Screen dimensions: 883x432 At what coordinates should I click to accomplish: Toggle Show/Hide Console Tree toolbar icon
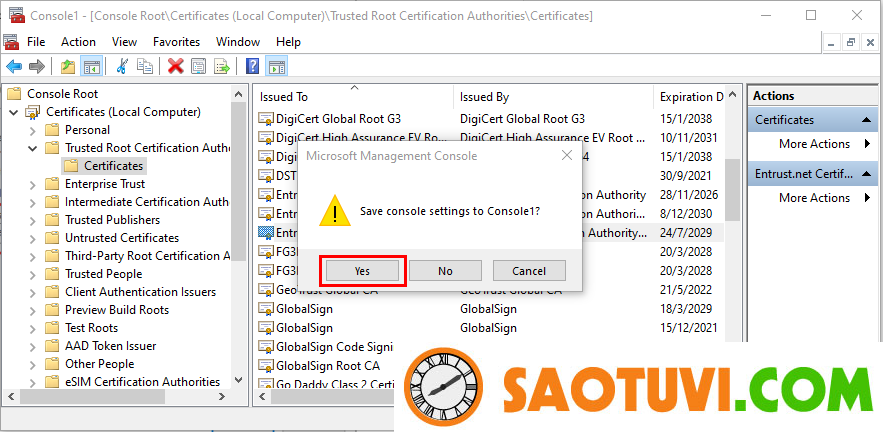tap(91, 67)
